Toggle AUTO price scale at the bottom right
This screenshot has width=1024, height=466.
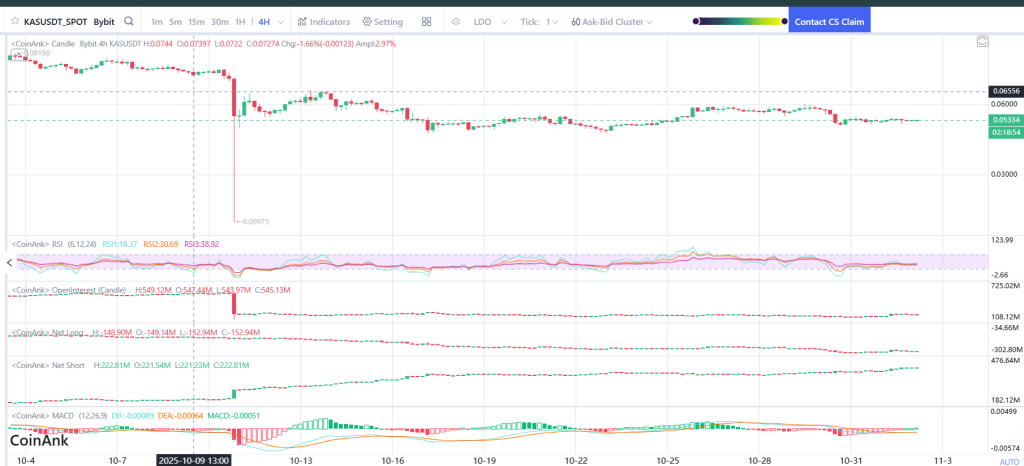1009,462
